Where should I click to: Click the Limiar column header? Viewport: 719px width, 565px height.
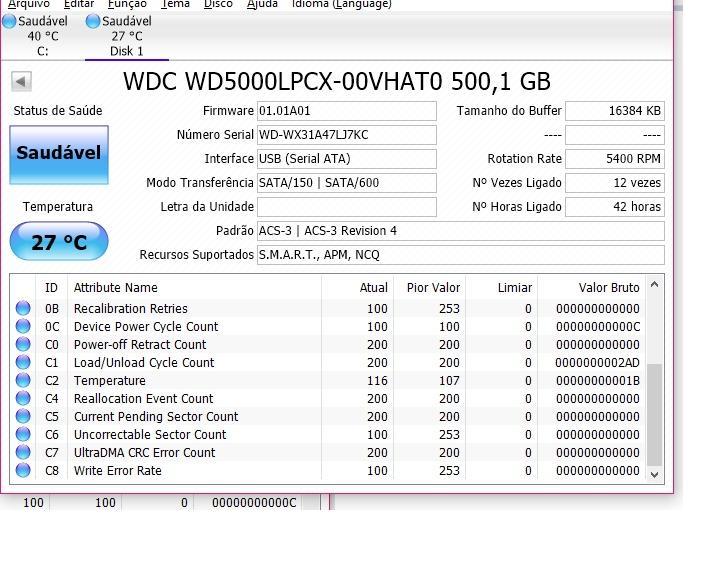pyautogui.click(x=501, y=288)
